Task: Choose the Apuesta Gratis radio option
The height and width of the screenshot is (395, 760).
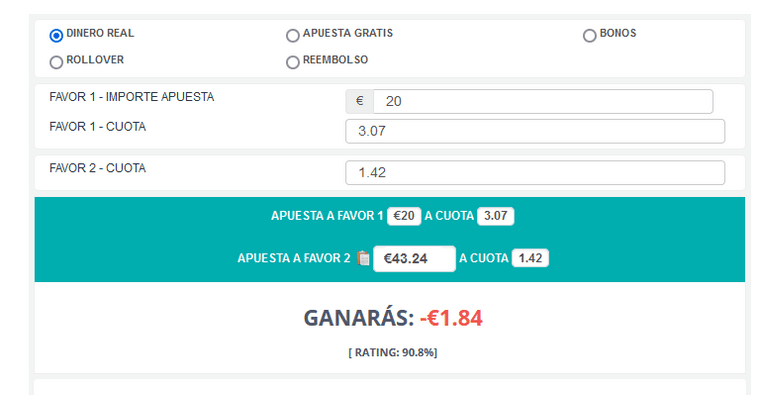Action: click(293, 35)
